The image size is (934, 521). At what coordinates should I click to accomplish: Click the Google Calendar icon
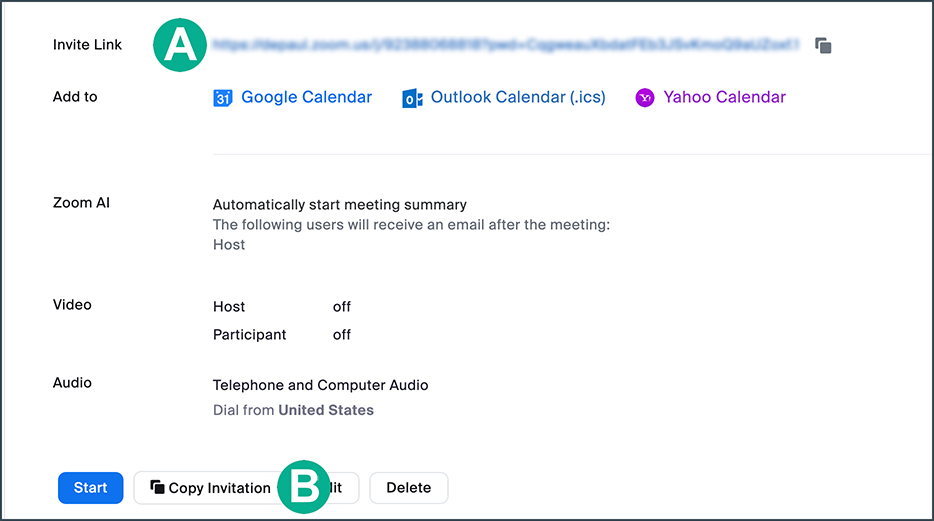[223, 98]
